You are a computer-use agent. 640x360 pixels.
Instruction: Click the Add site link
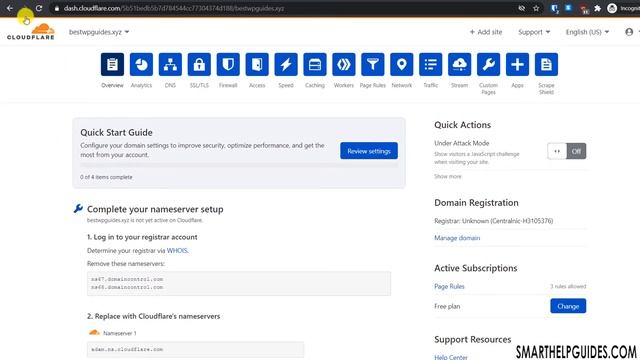pos(486,32)
